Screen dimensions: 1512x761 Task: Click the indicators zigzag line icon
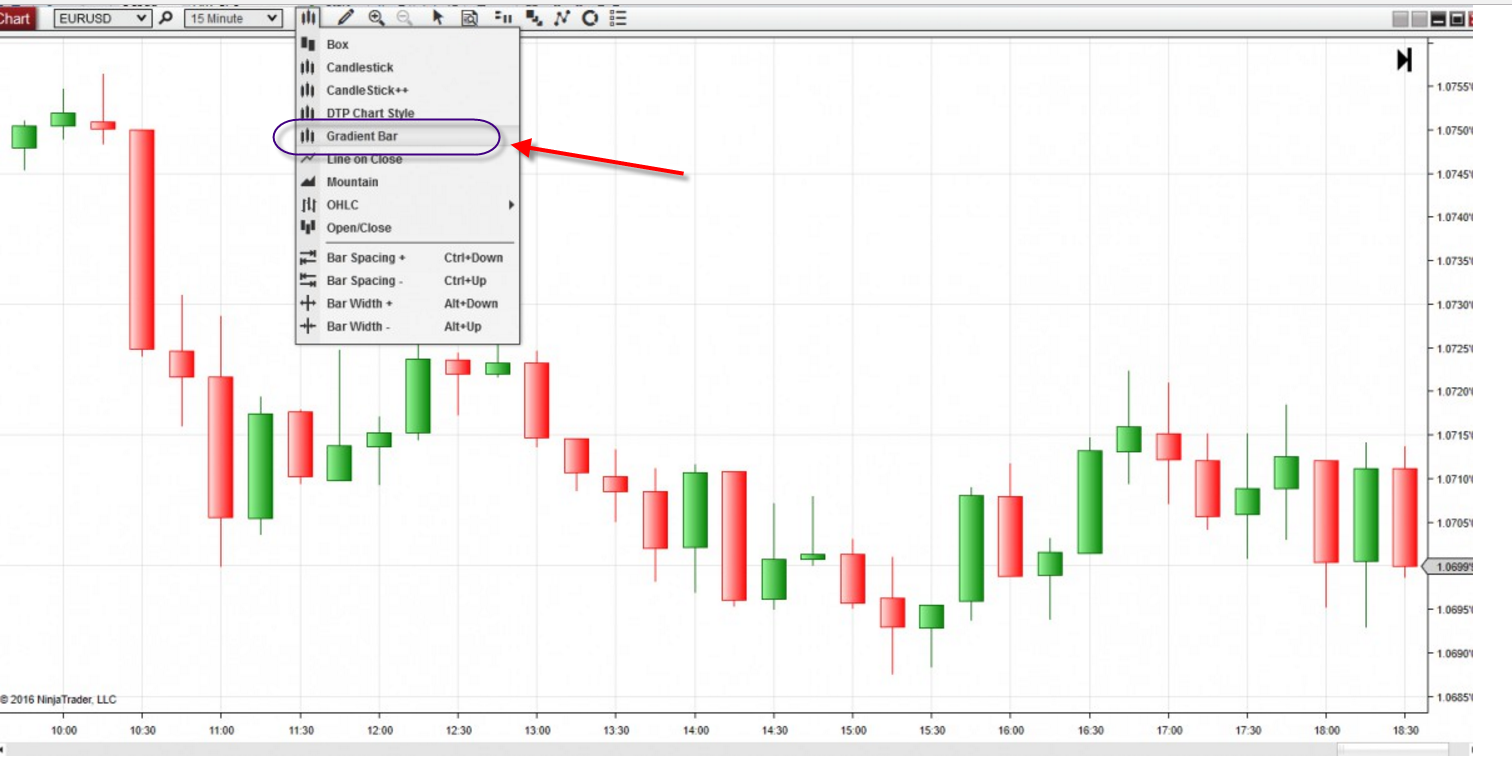[563, 18]
